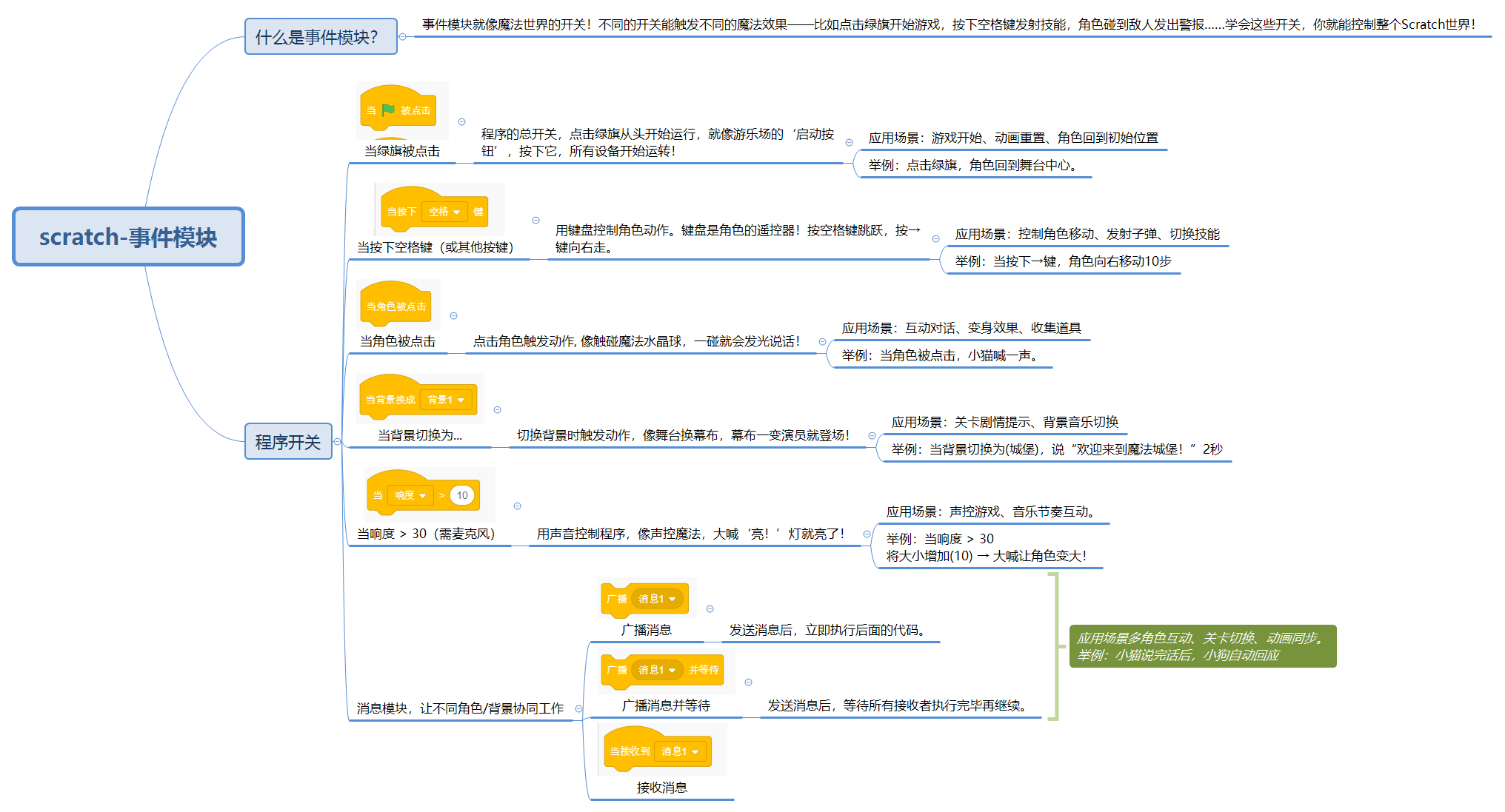Select the 接收消息 topic label
This screenshot has width=1505, height=812.
pos(661,788)
